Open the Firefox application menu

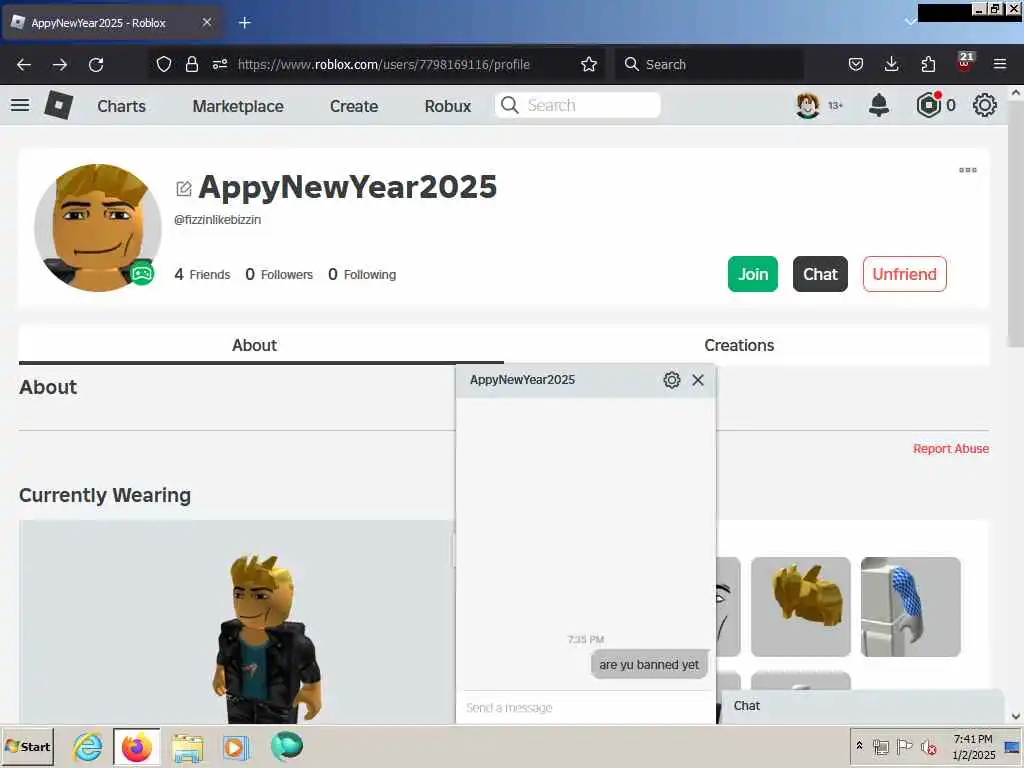click(1000, 64)
